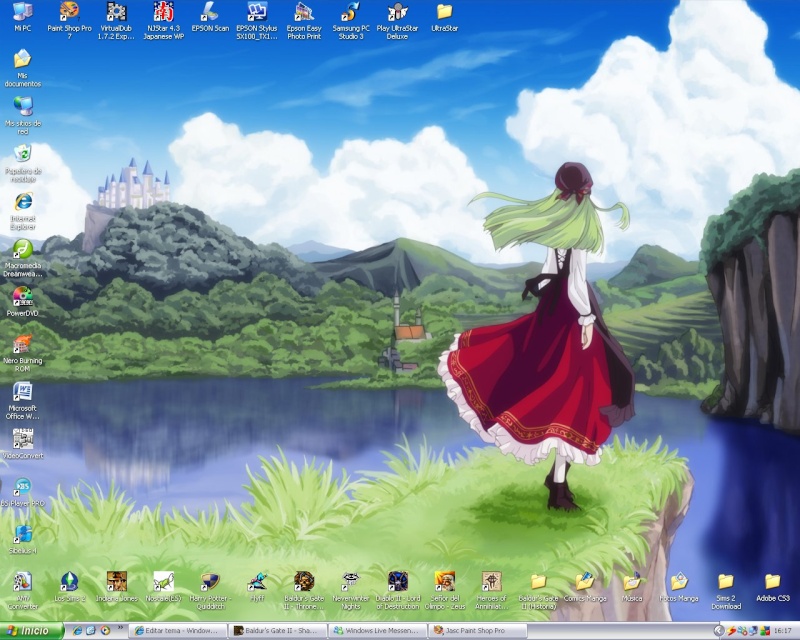This screenshot has height=640, width=800.
Task: Select the Diablo II - Lord of Destruction shortcut
Action: (x=398, y=591)
